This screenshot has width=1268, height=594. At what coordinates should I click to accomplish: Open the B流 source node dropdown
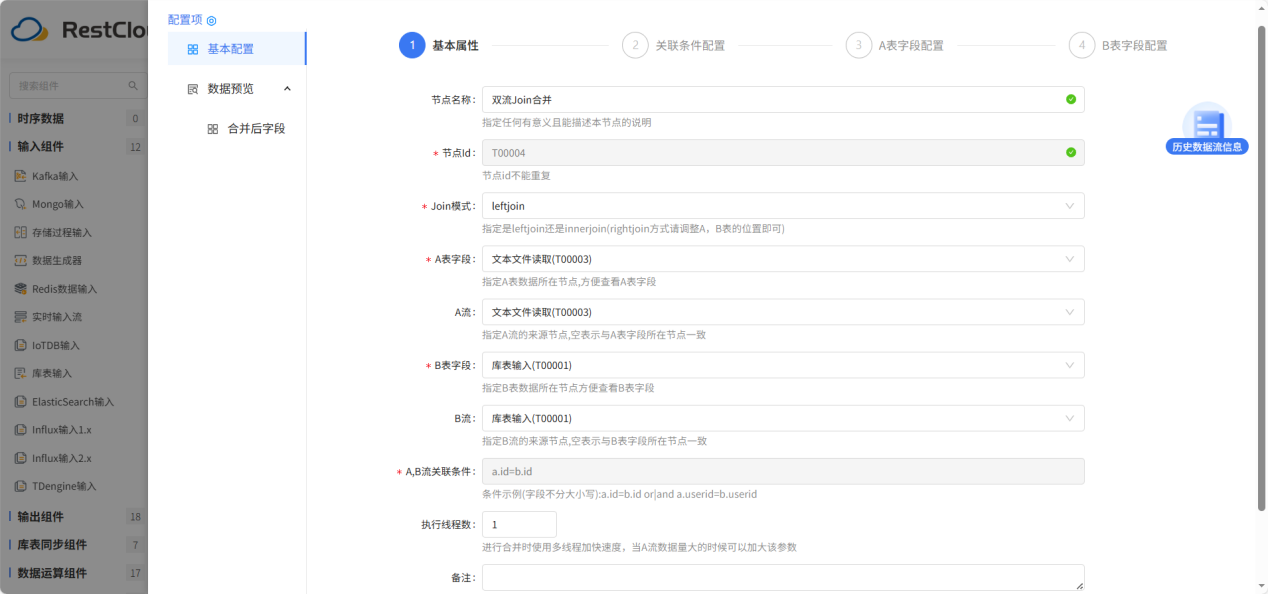tap(782, 418)
